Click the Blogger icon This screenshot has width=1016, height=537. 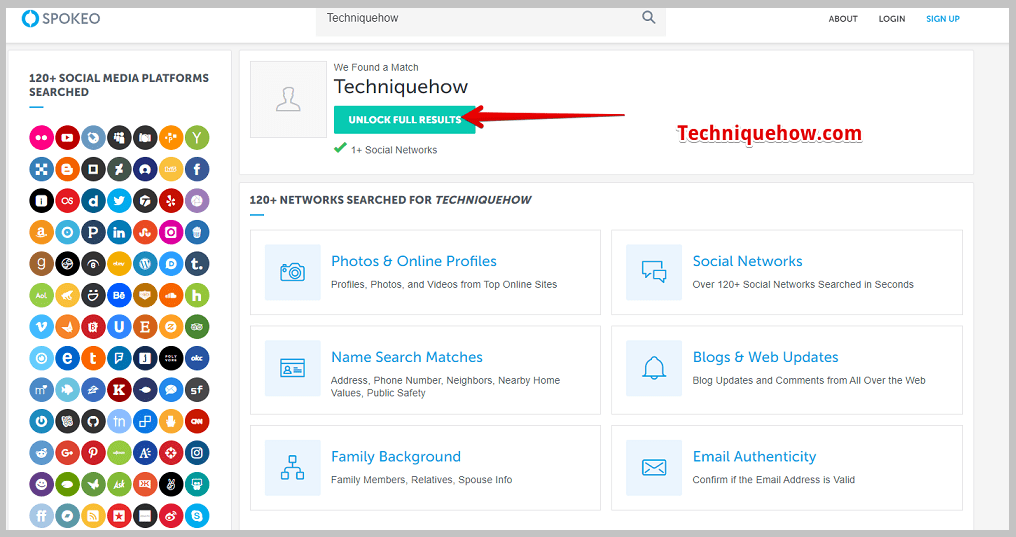(x=67, y=169)
